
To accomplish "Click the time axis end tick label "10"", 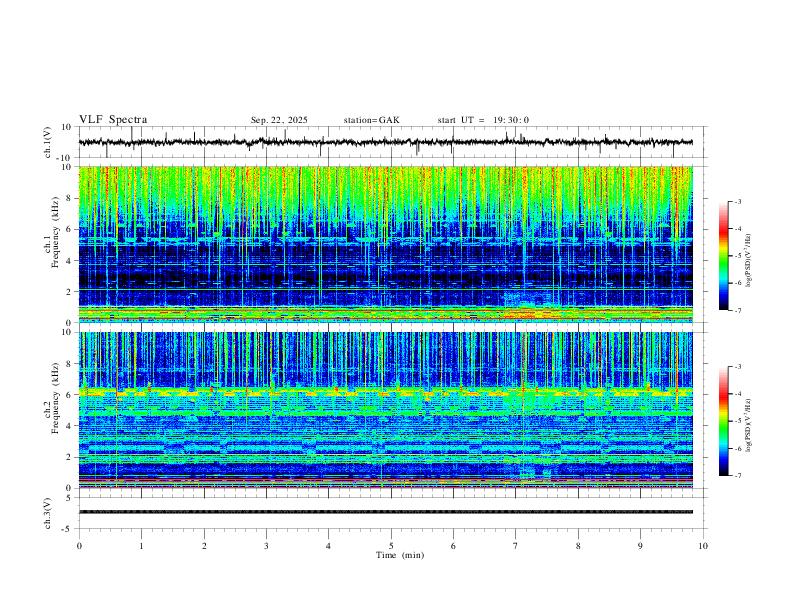I will tap(703, 546).
